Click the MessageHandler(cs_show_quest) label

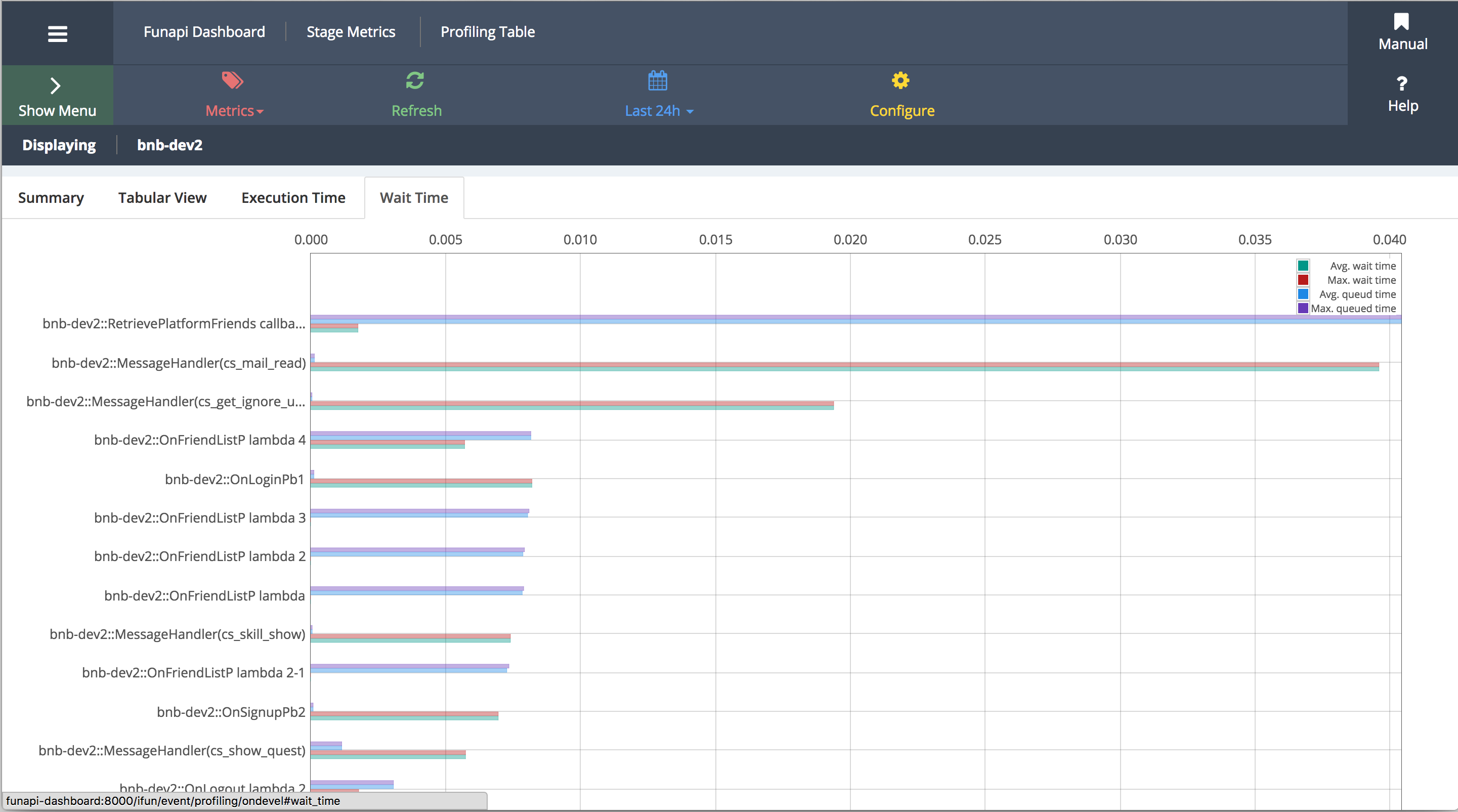tap(171, 750)
